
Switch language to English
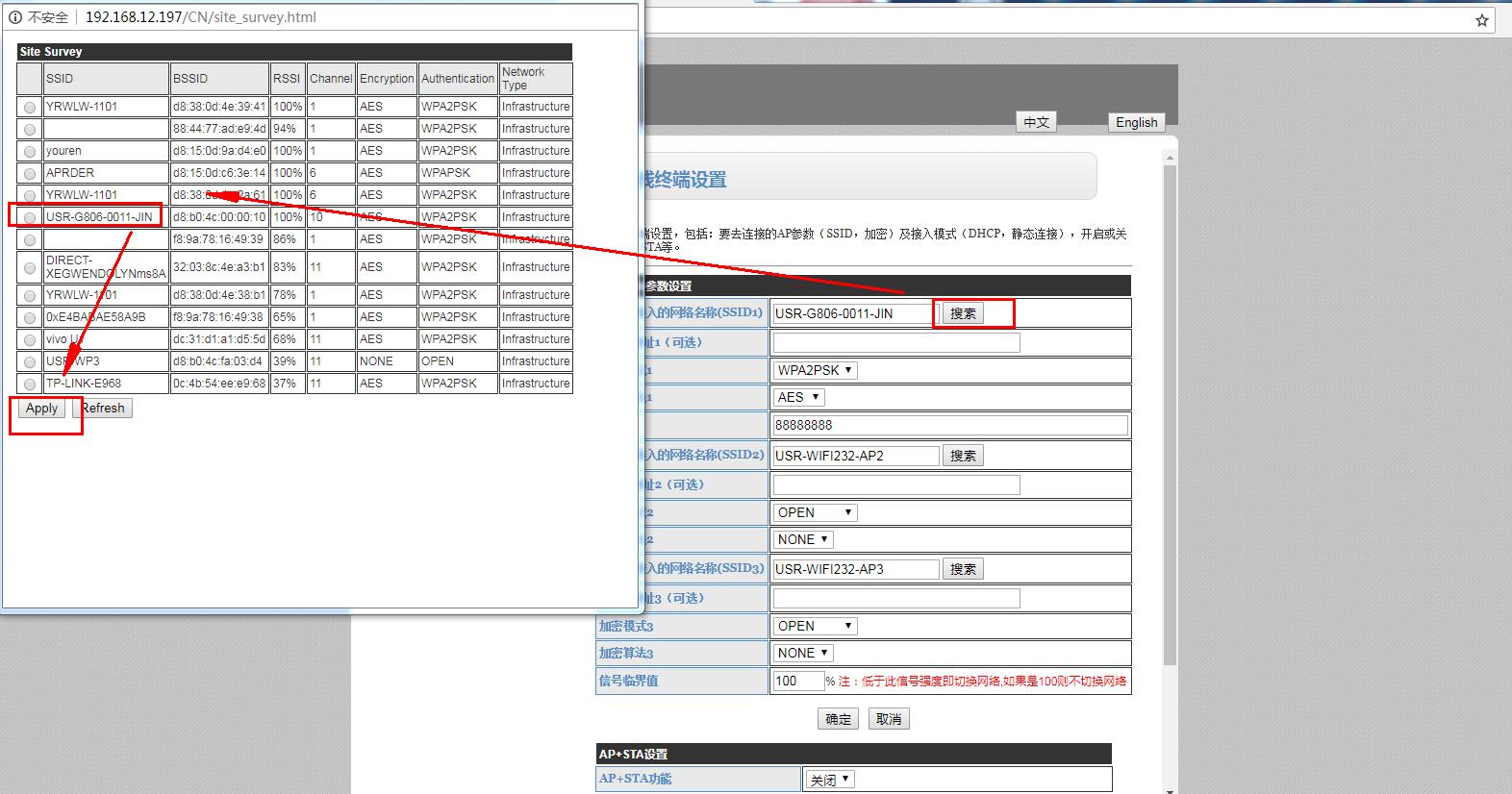[x=1136, y=122]
